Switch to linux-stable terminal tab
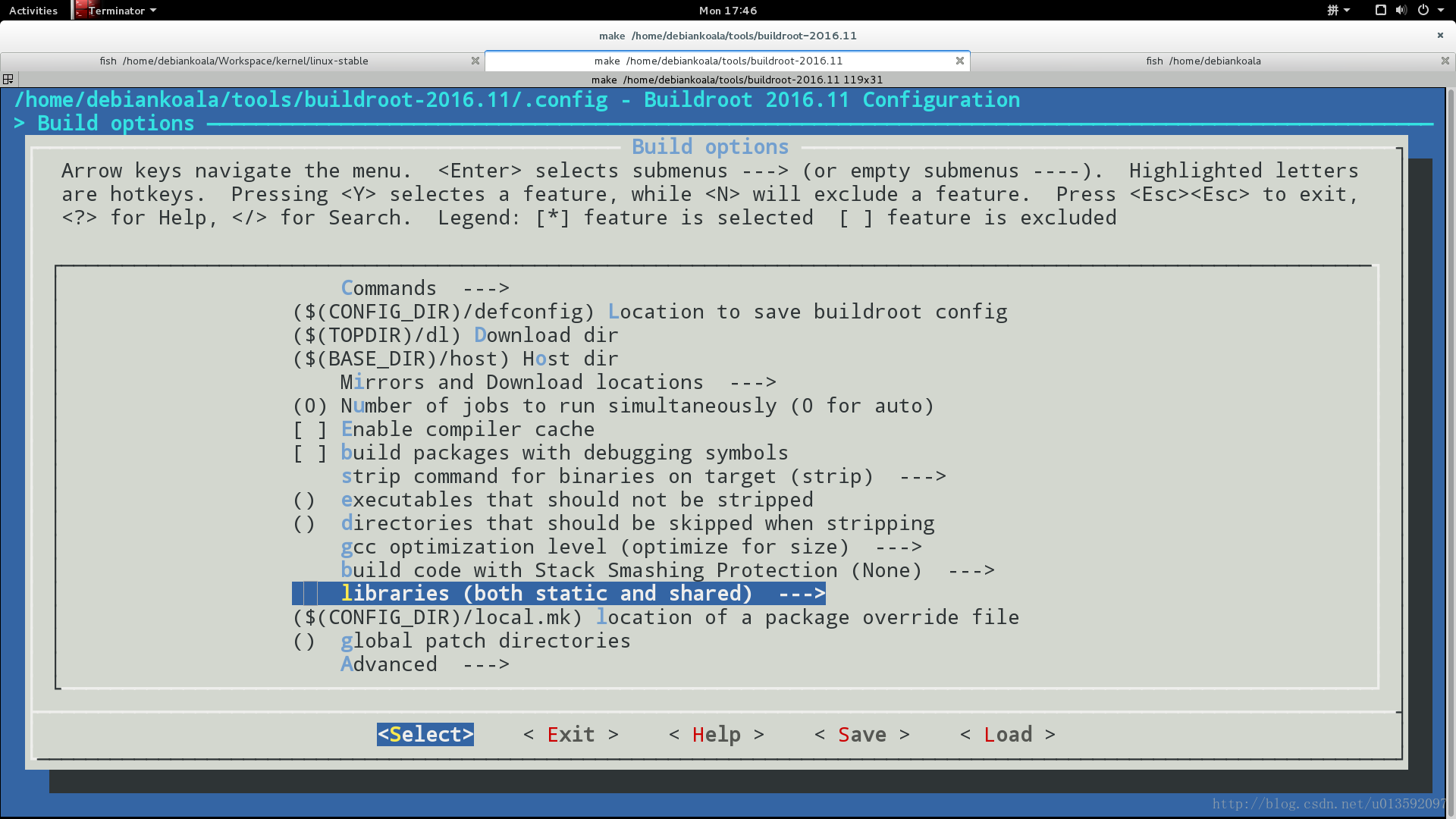1456x819 pixels. 234,60
